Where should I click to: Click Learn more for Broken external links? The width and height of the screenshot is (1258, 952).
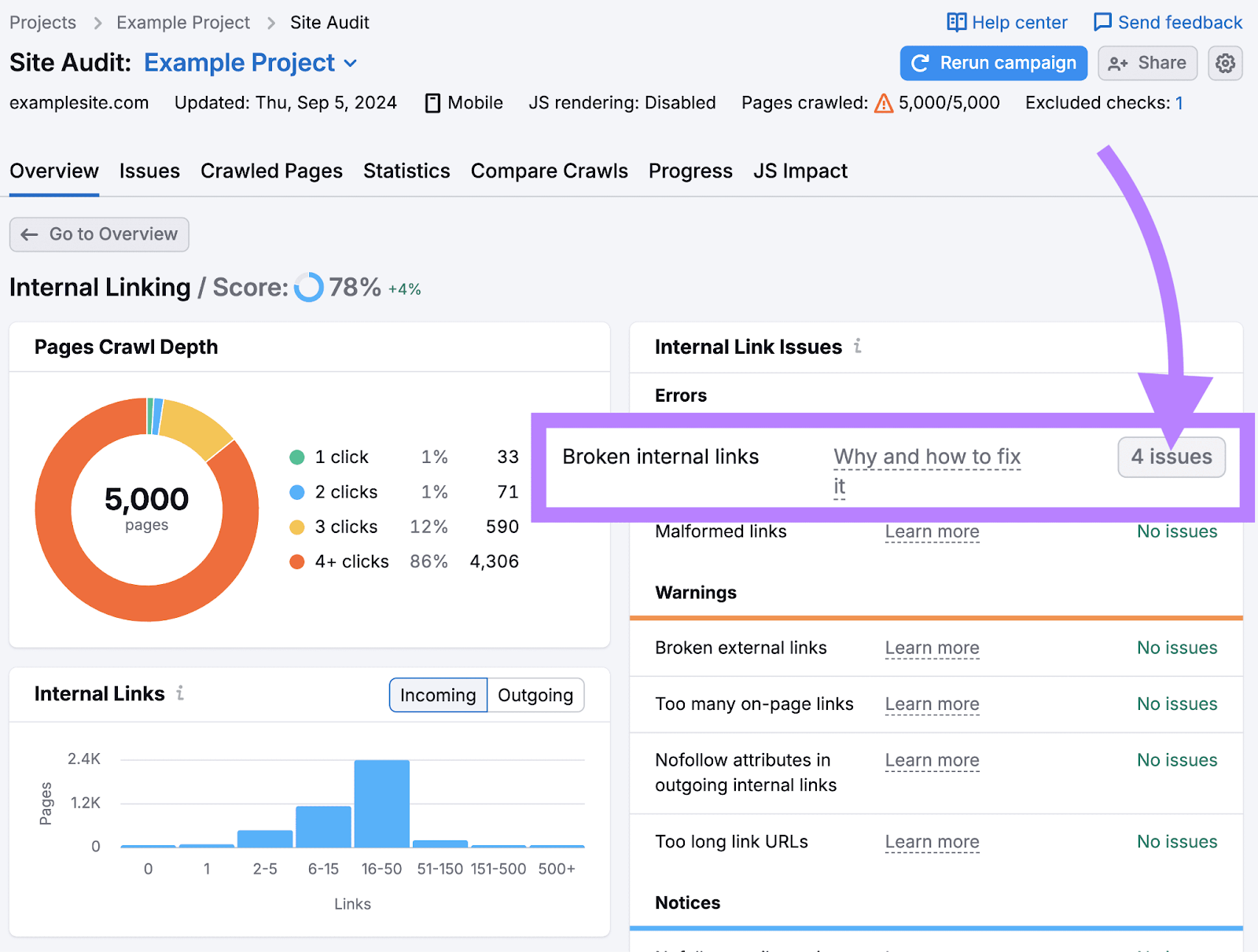point(932,648)
